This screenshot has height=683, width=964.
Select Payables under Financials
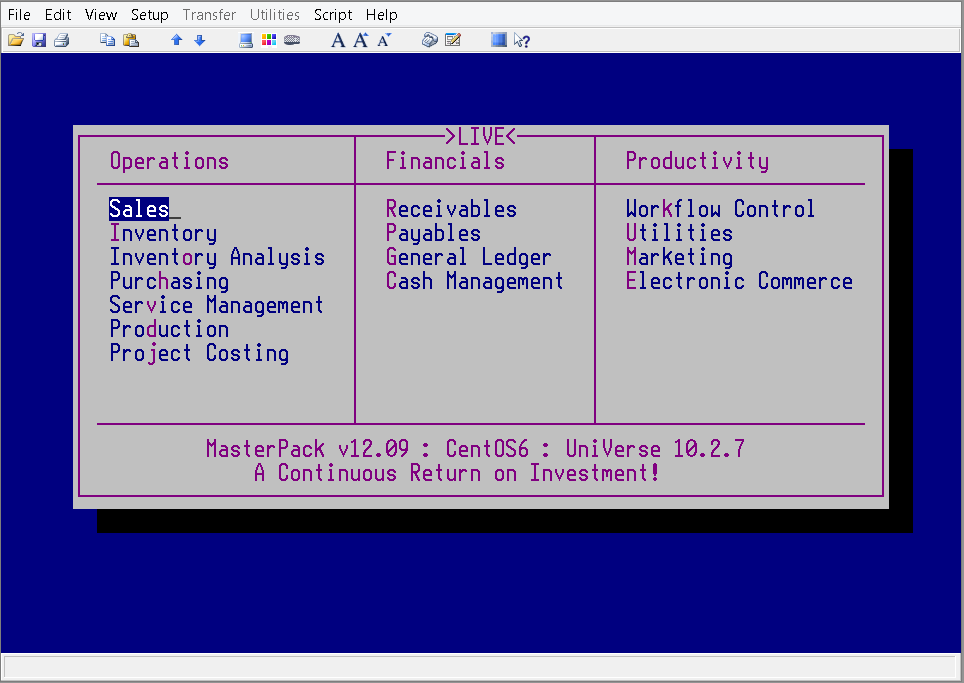433,233
